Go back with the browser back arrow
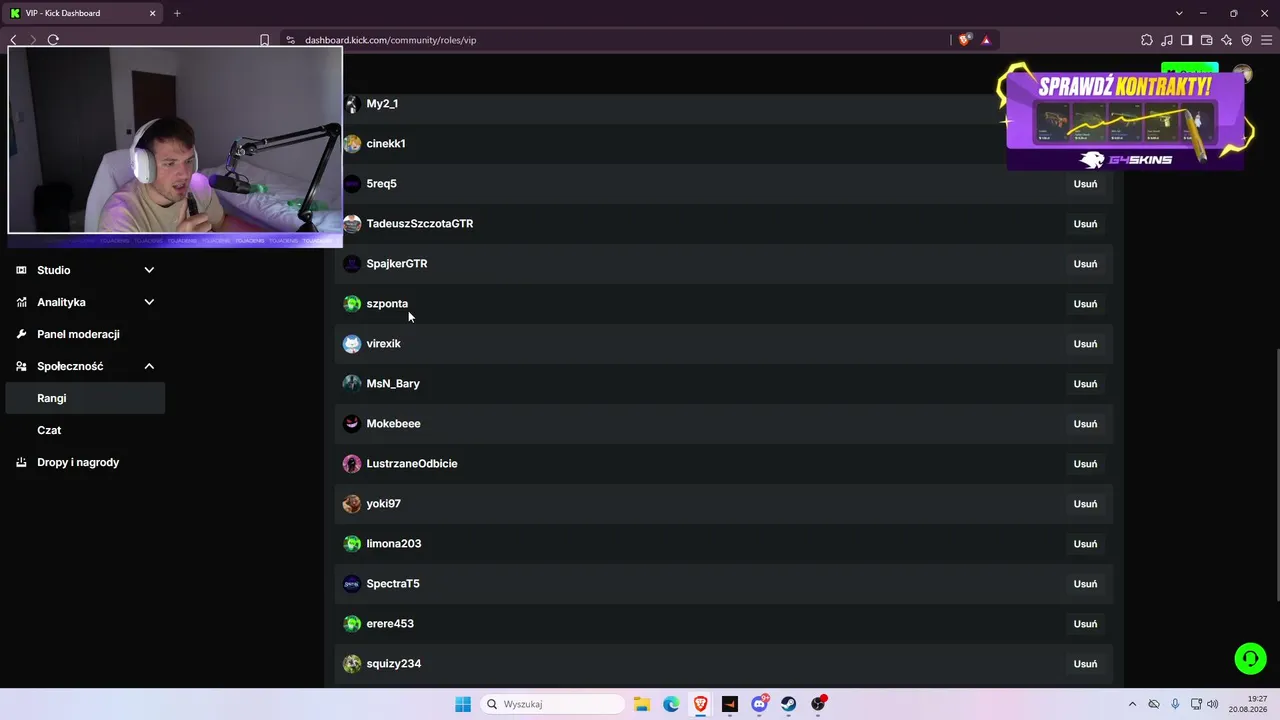This screenshot has width=1280, height=720. pos(13,40)
